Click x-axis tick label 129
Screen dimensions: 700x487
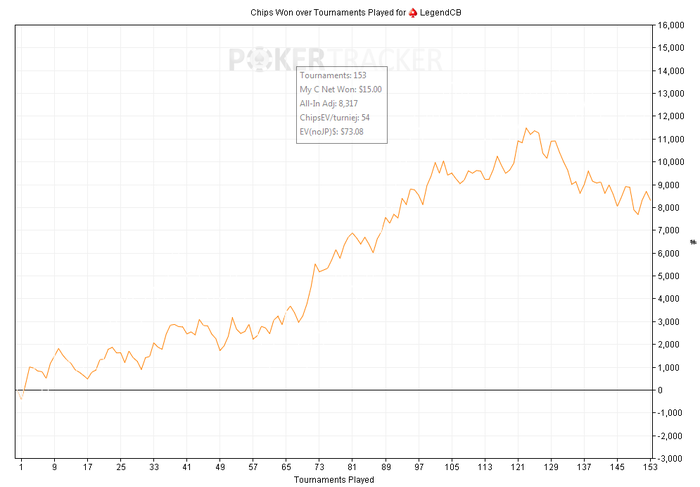point(551,467)
